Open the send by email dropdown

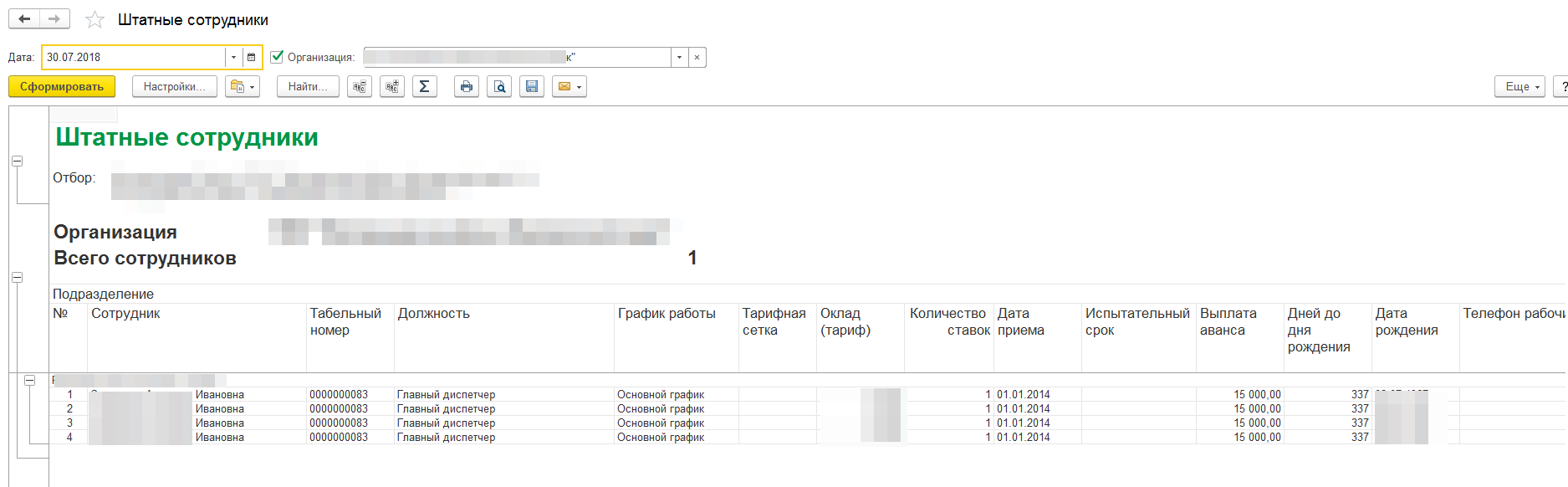tap(569, 87)
